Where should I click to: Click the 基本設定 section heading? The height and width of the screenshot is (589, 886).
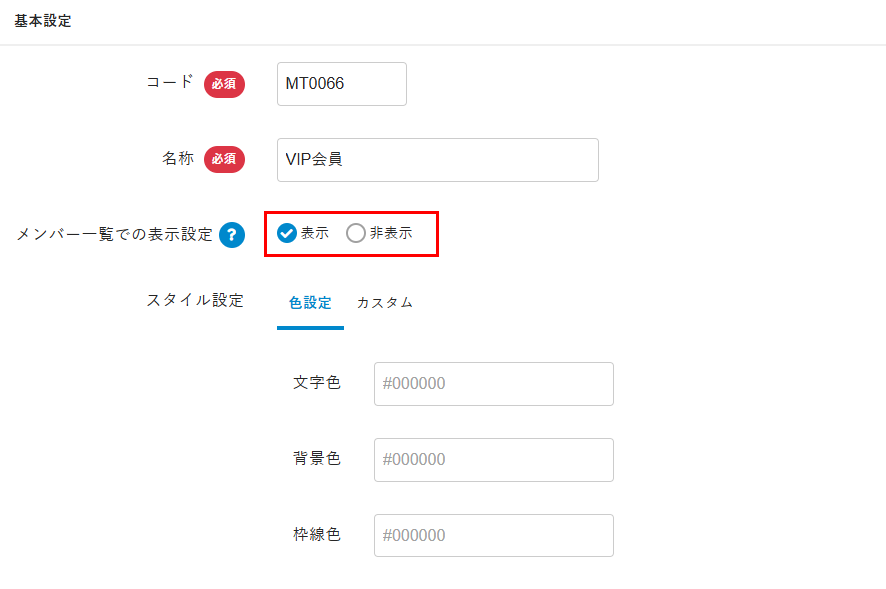(43, 21)
